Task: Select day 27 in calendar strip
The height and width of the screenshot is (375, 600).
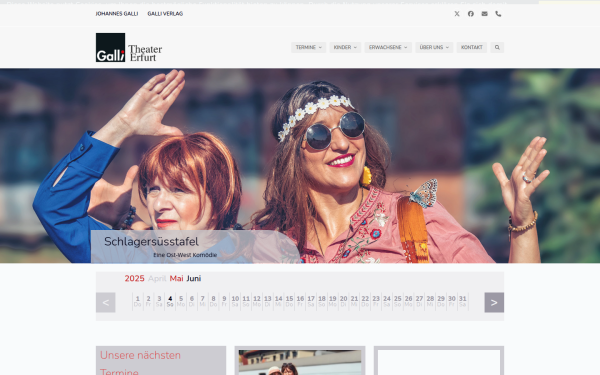Action: (419, 301)
